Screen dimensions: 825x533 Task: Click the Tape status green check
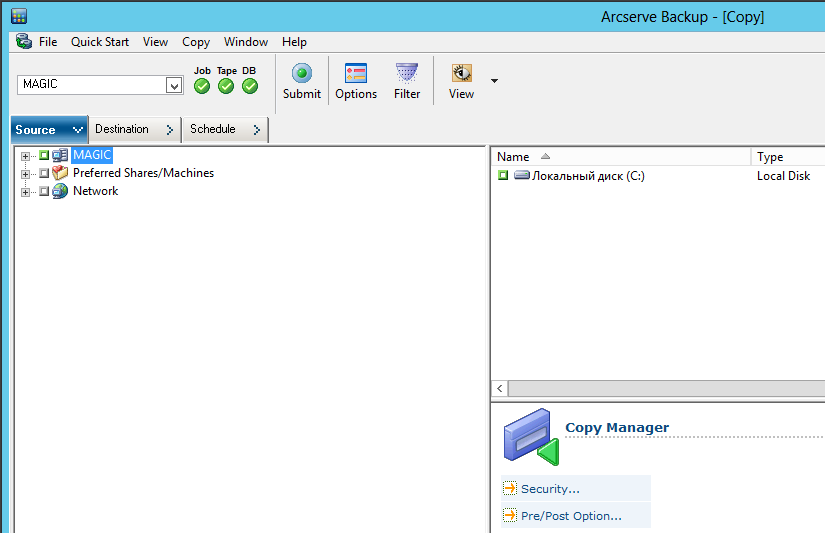click(x=226, y=86)
